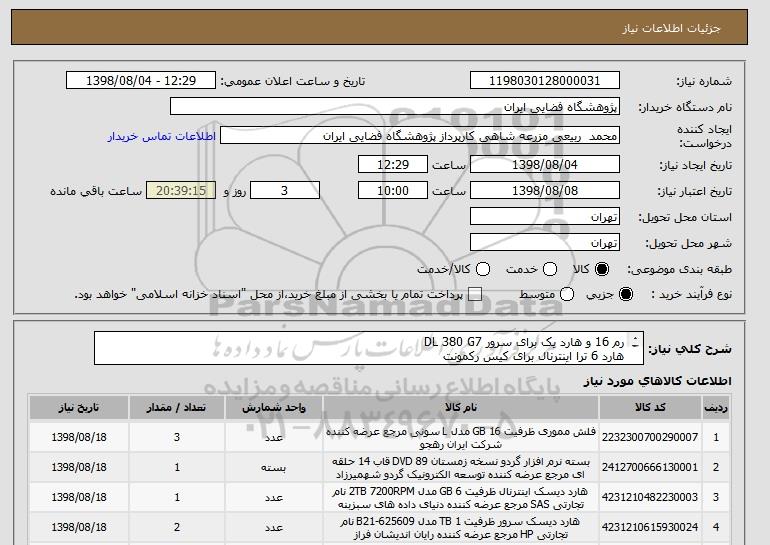The width and height of the screenshot is (770, 545).
Task: Click the ردیف column header
Action: click(716, 408)
